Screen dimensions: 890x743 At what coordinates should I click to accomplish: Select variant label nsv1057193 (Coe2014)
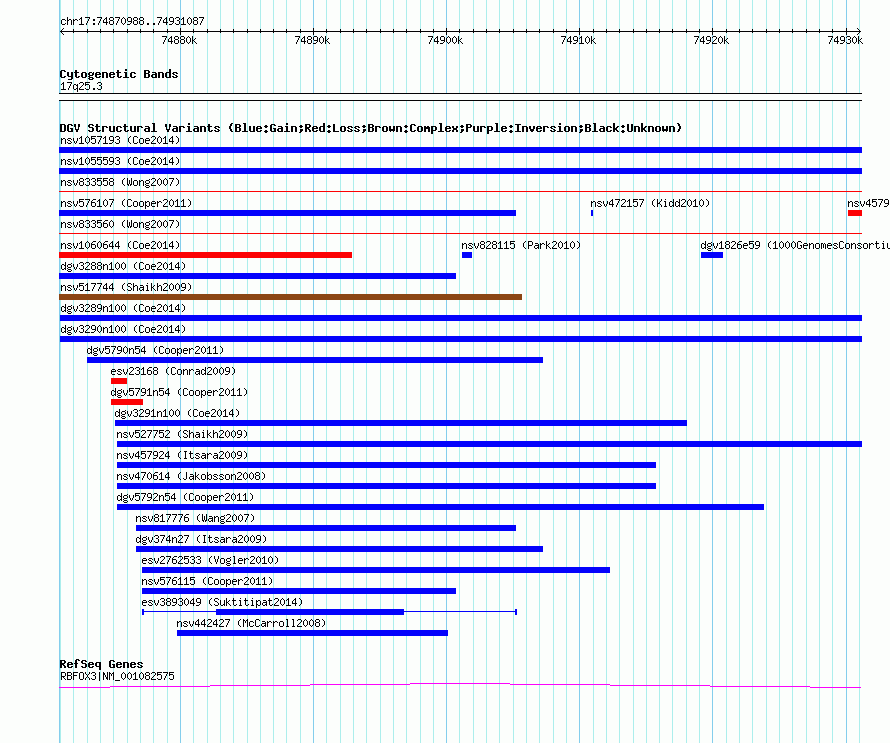120,140
